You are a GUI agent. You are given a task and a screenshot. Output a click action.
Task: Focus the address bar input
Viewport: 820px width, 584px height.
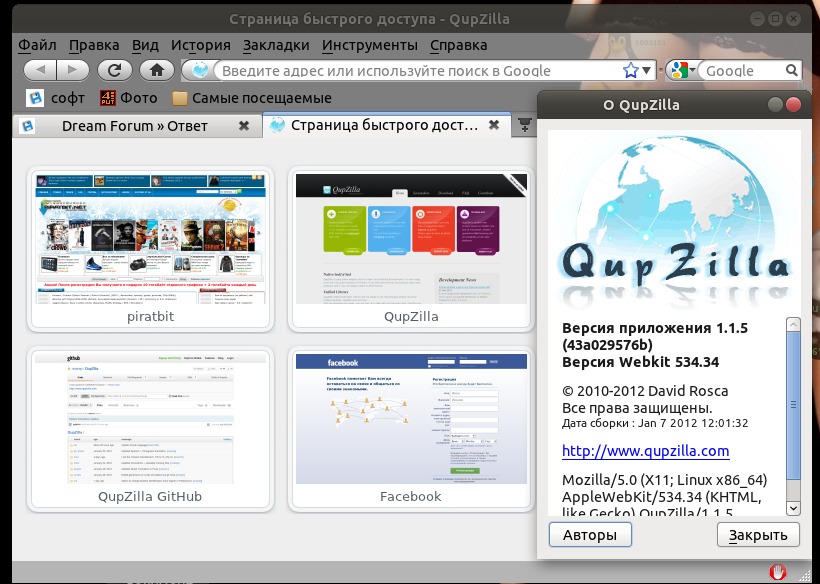pyautogui.click(x=418, y=71)
